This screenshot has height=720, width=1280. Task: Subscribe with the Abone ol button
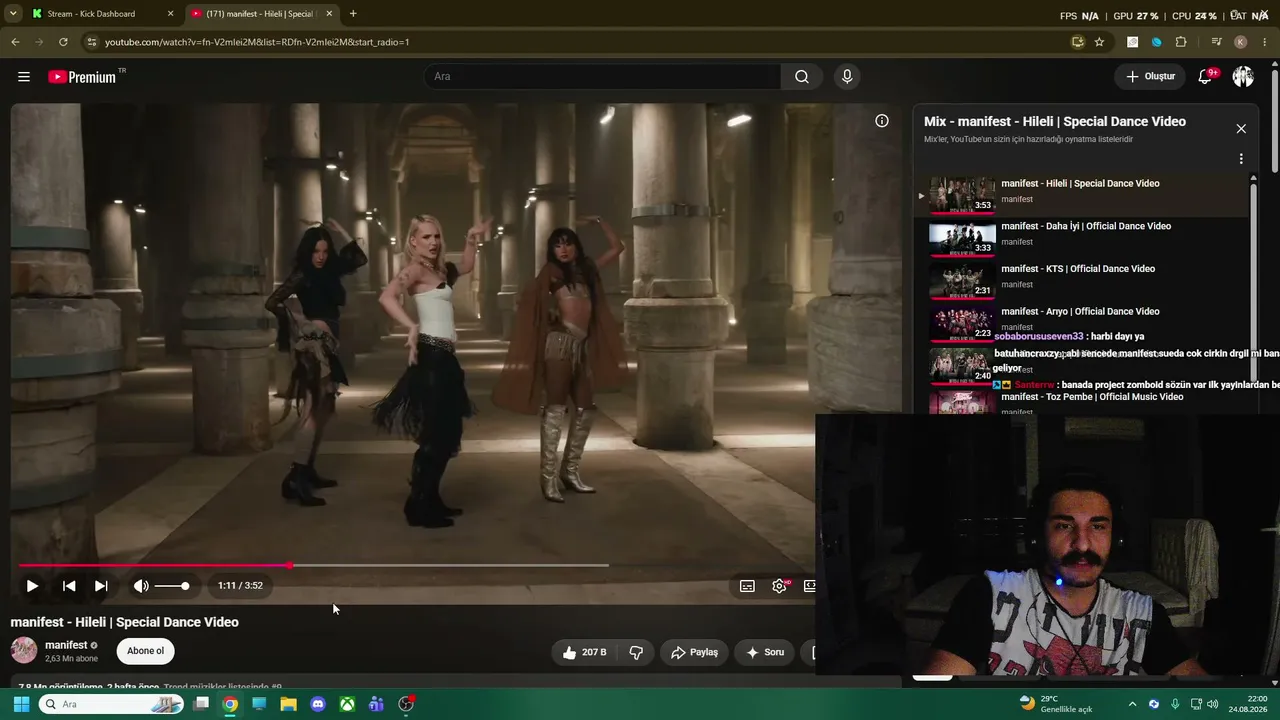[x=145, y=651]
